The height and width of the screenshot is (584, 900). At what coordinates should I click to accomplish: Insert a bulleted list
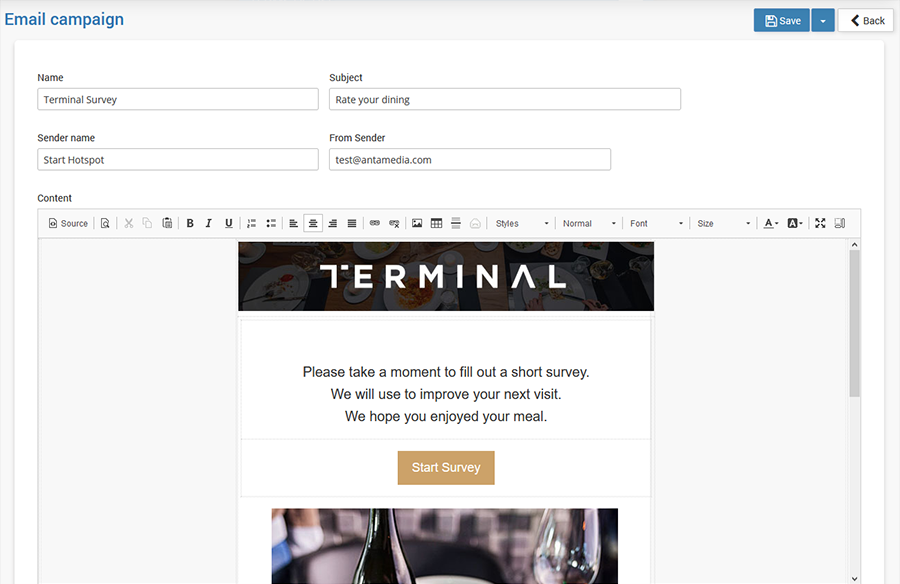click(271, 223)
